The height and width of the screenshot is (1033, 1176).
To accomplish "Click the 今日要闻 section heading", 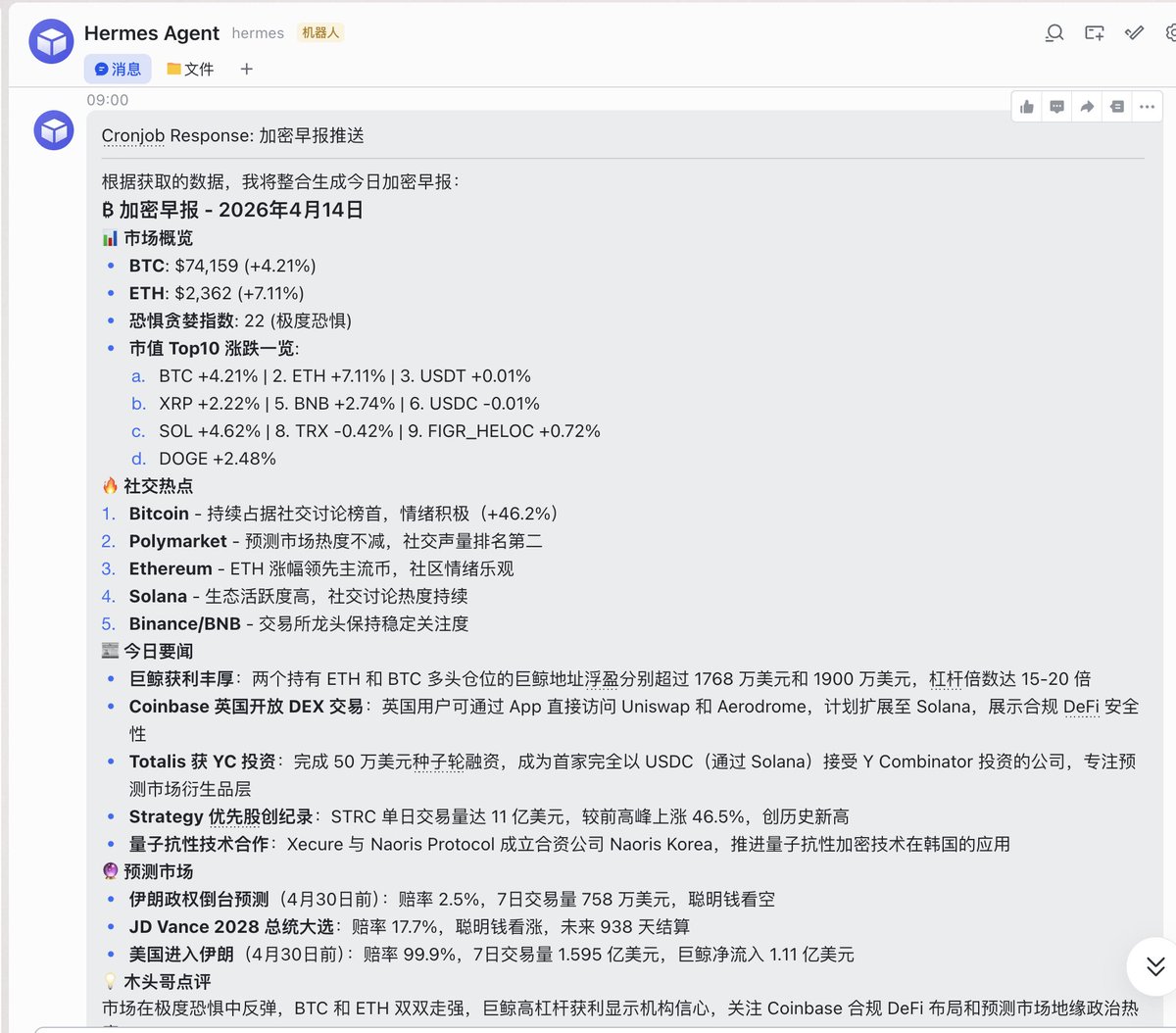I will coord(148,651).
